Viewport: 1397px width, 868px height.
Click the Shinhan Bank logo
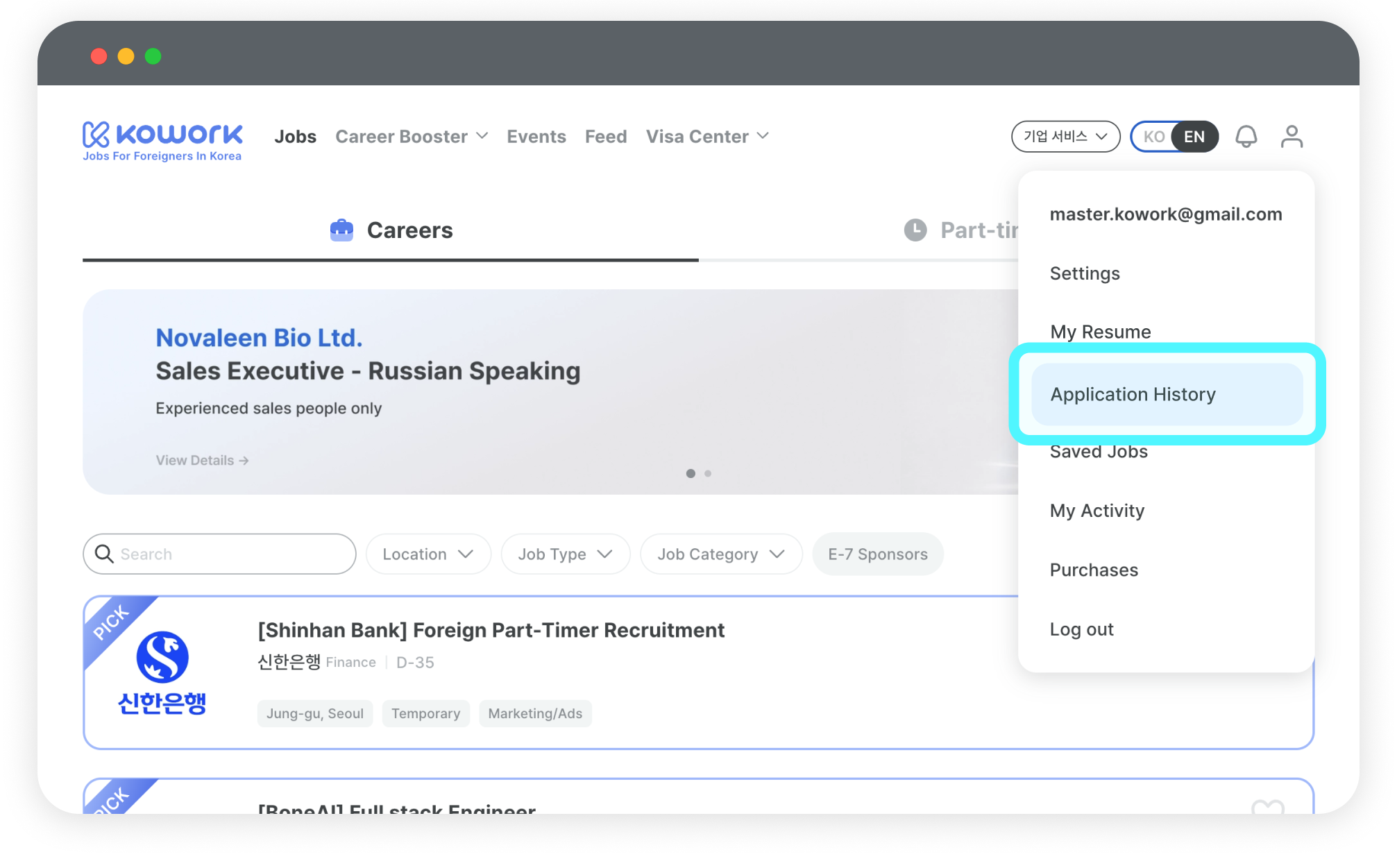162,672
